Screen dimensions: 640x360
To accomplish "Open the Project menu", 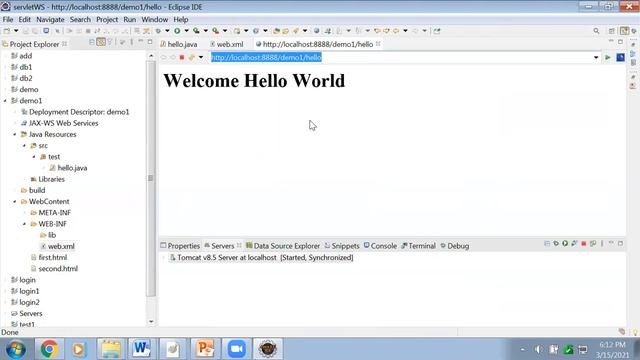I will pos(107,19).
